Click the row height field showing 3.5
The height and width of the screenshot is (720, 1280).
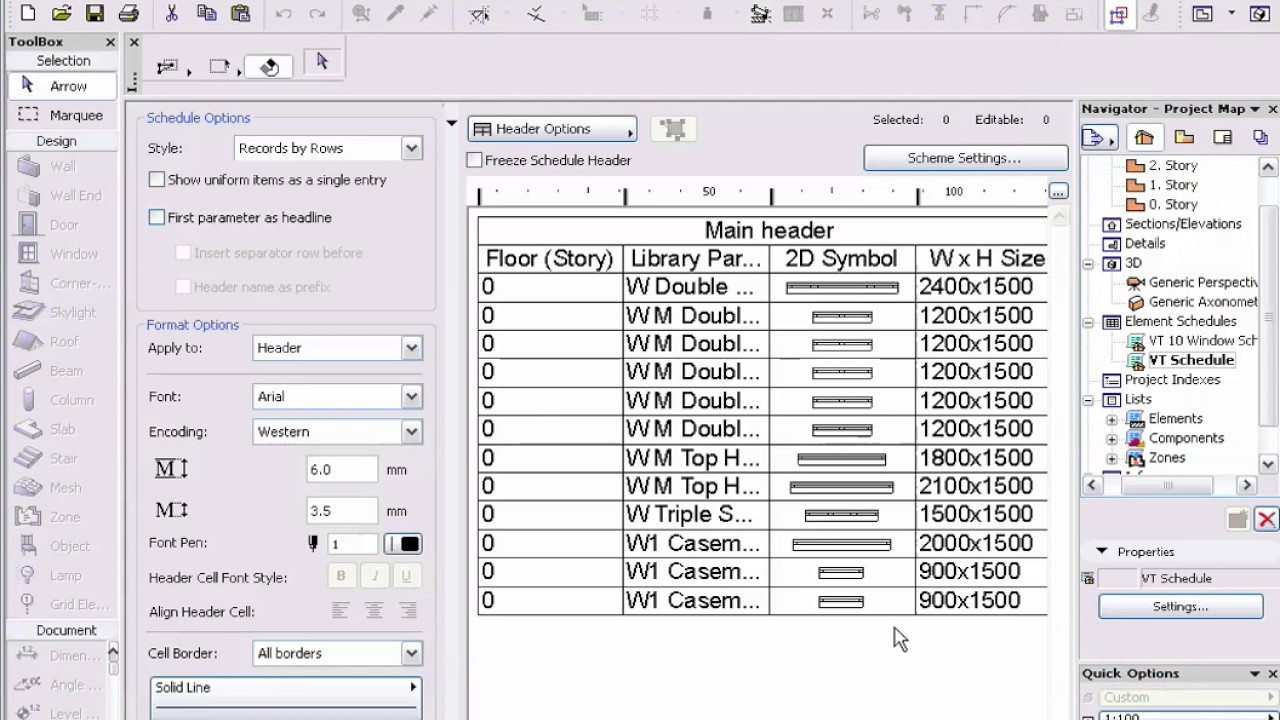pyautogui.click(x=342, y=510)
